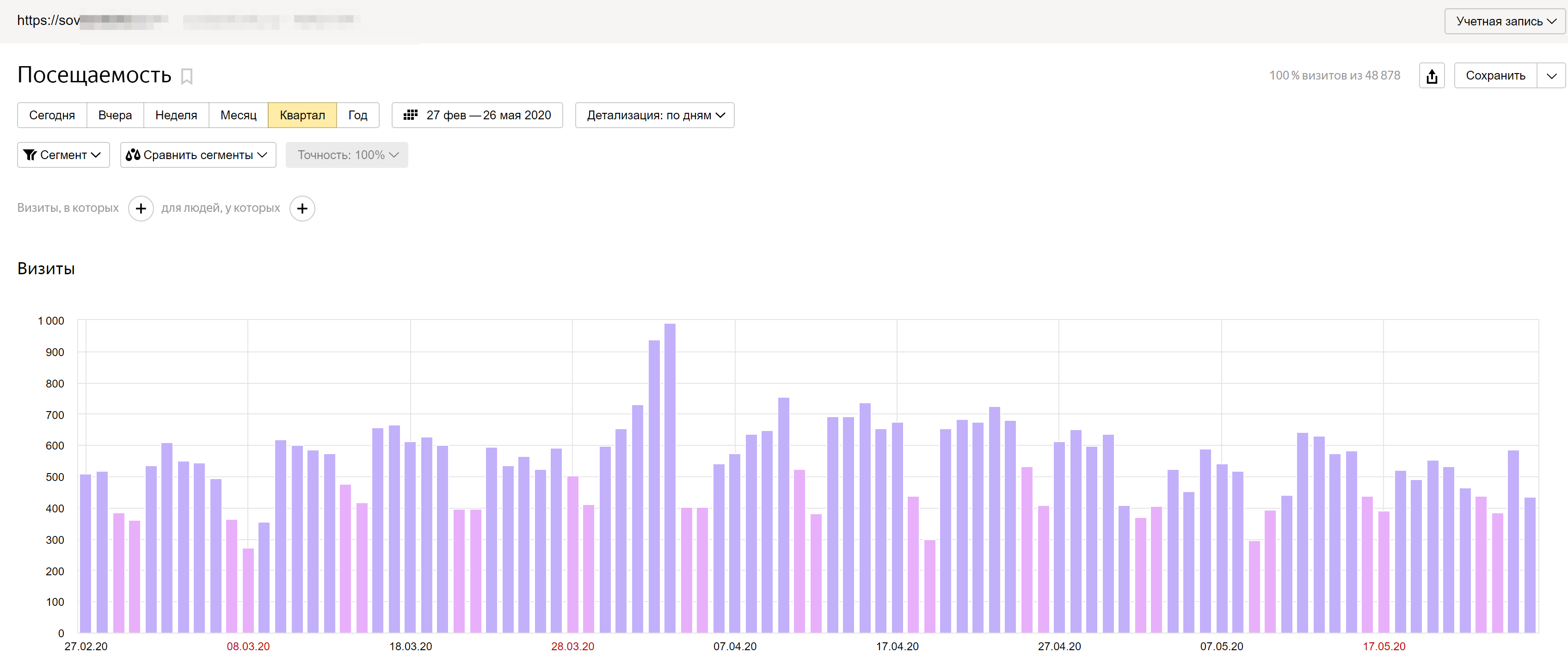Image resolution: width=1568 pixels, height=665 pixels.
Task: Click the export/share upload icon
Action: click(1432, 76)
